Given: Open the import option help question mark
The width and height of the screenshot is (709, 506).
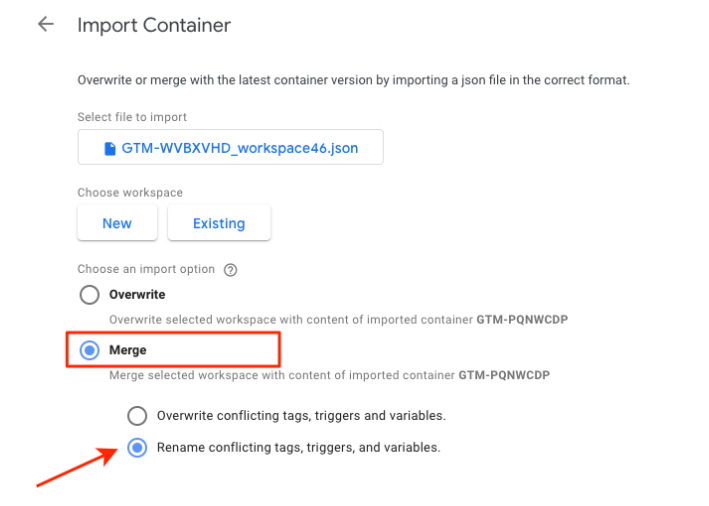Looking at the screenshot, I should click(231, 269).
